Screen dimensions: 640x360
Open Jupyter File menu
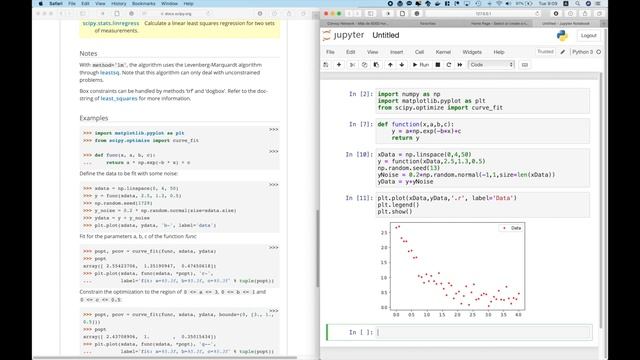point(330,52)
